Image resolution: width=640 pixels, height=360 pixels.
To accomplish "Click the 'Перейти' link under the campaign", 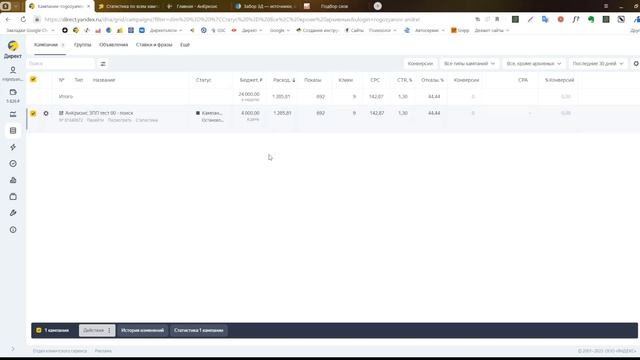I will pos(95,120).
